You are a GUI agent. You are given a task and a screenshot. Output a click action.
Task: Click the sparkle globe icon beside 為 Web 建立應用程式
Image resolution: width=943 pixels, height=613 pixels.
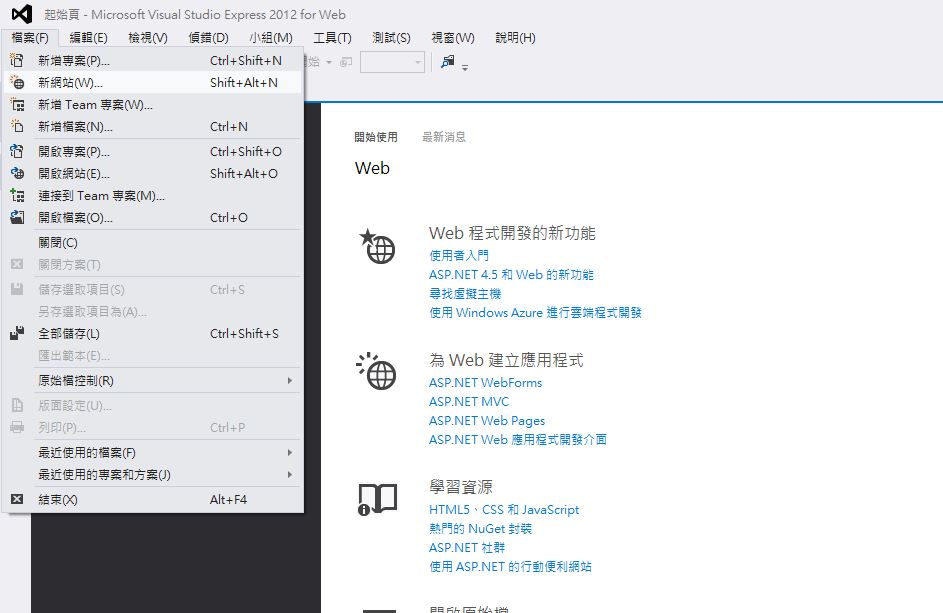pos(376,371)
